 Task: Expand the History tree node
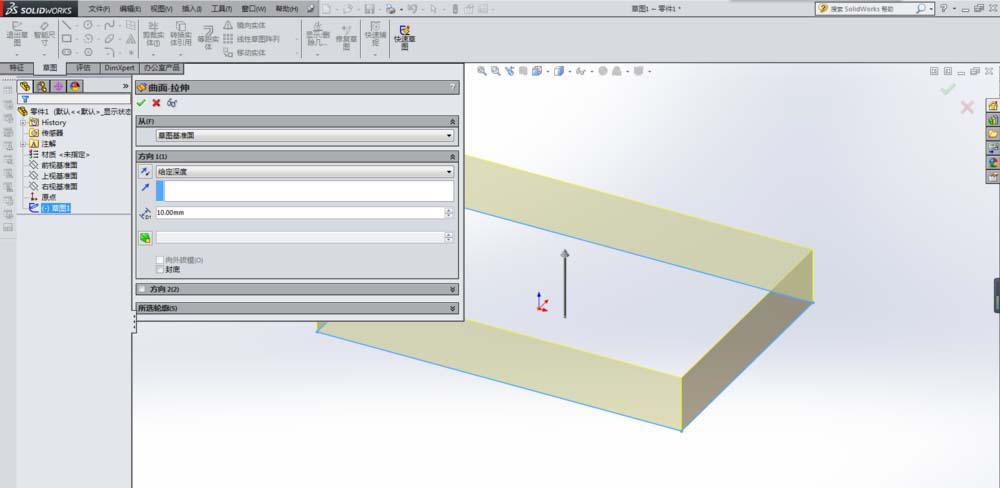pyautogui.click(x=24, y=122)
